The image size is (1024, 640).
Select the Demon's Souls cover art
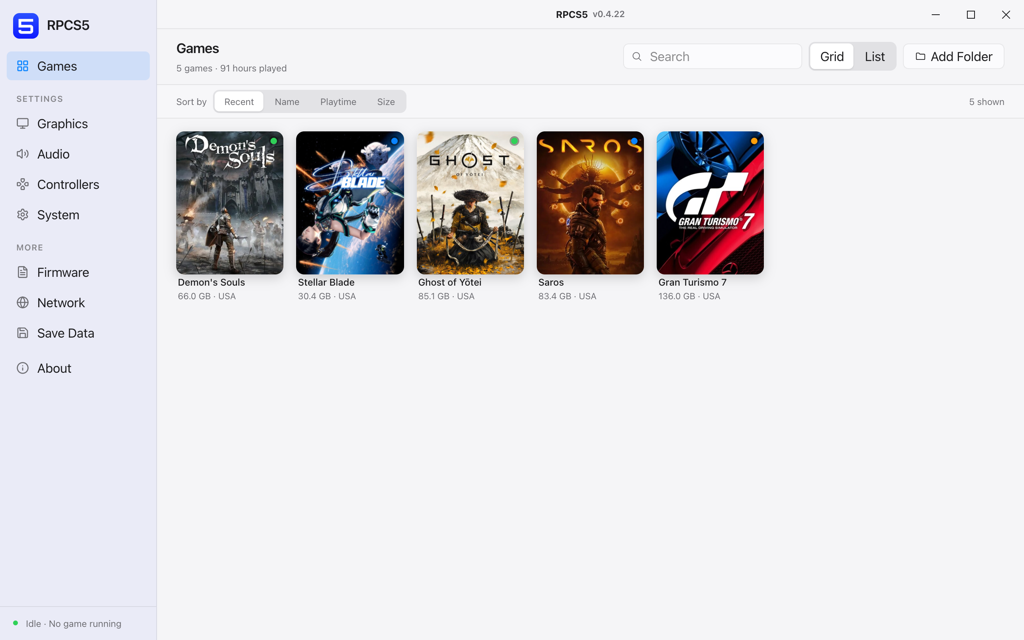tap(230, 202)
